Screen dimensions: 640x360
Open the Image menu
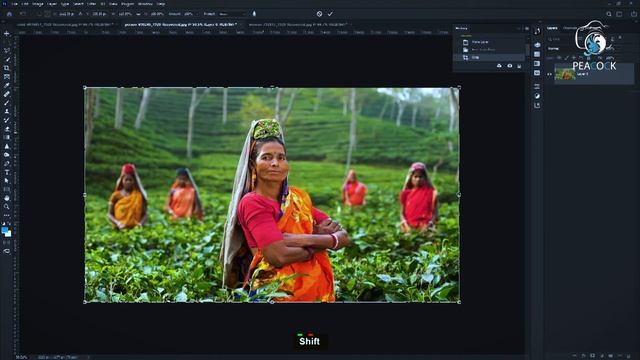tap(38, 4)
